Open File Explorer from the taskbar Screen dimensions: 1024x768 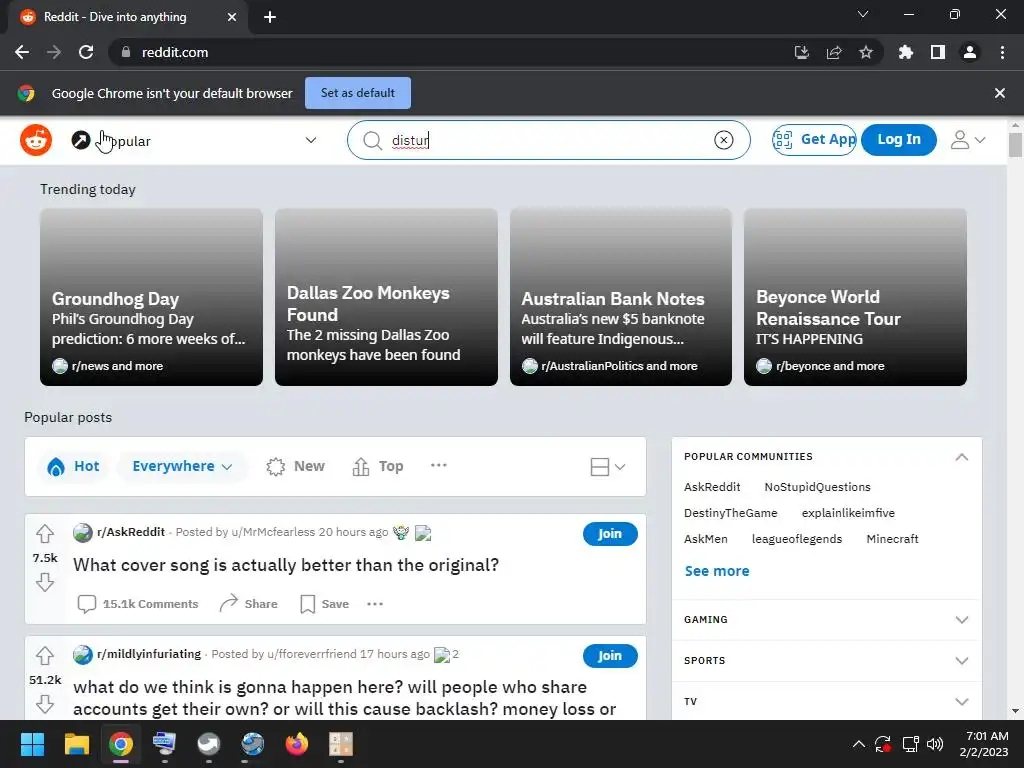tap(76, 744)
